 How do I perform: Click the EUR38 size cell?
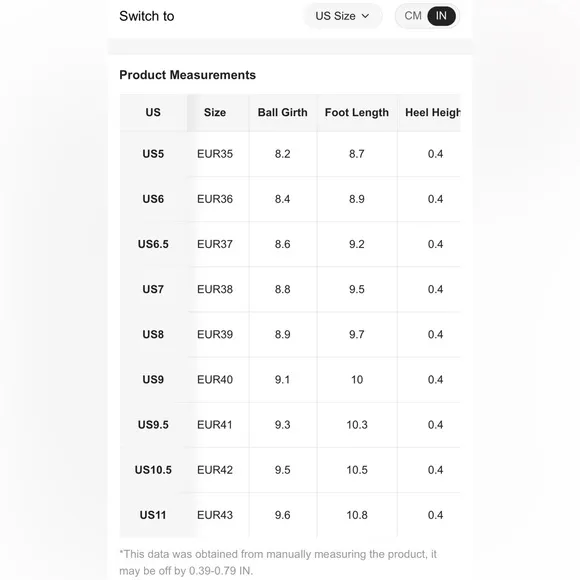click(x=215, y=289)
